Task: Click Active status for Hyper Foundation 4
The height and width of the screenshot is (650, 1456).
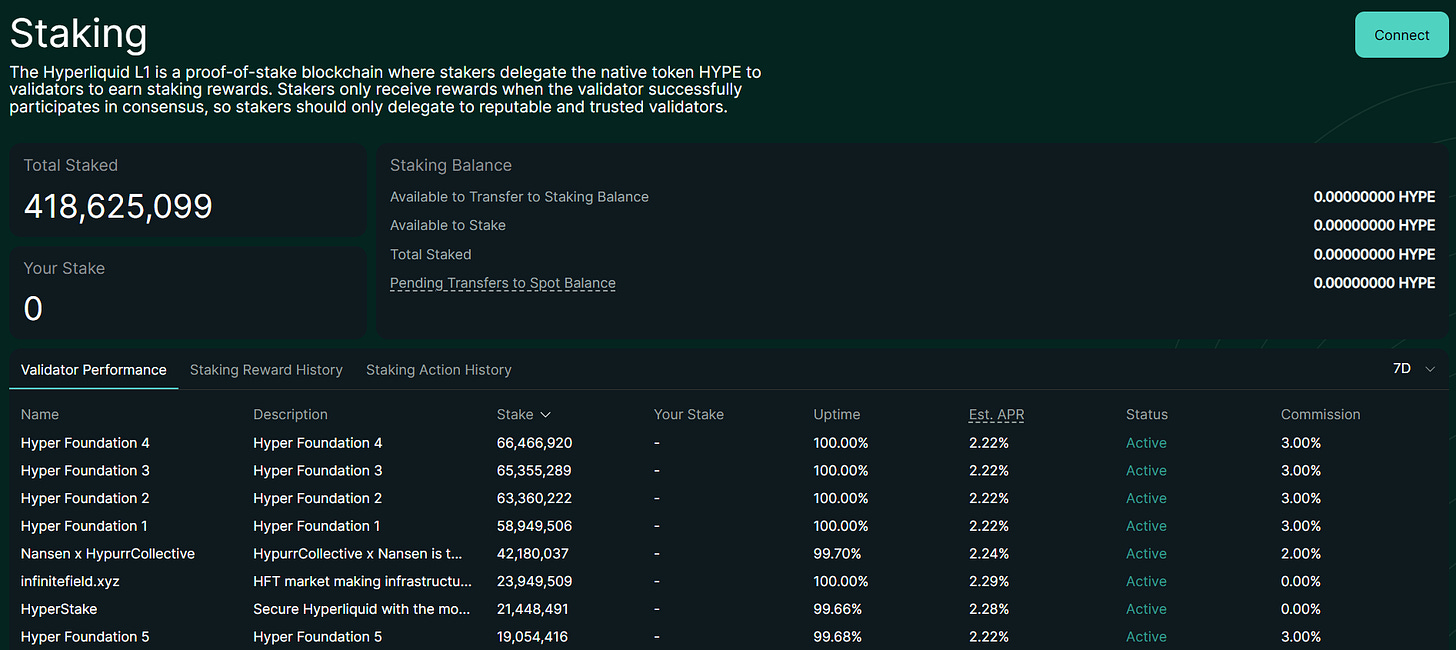Action: click(x=1146, y=443)
